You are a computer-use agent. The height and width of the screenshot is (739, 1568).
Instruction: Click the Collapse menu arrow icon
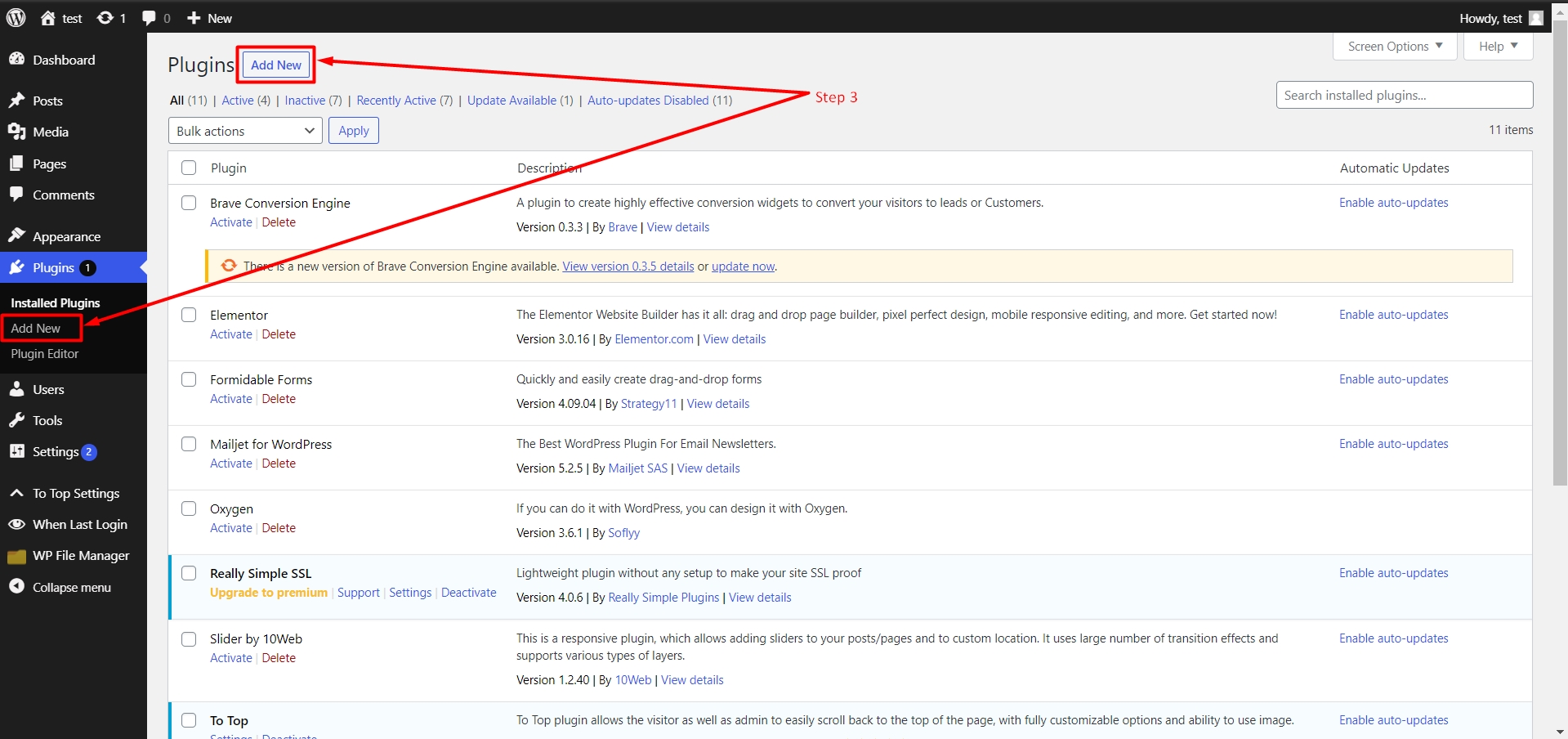tap(16, 587)
